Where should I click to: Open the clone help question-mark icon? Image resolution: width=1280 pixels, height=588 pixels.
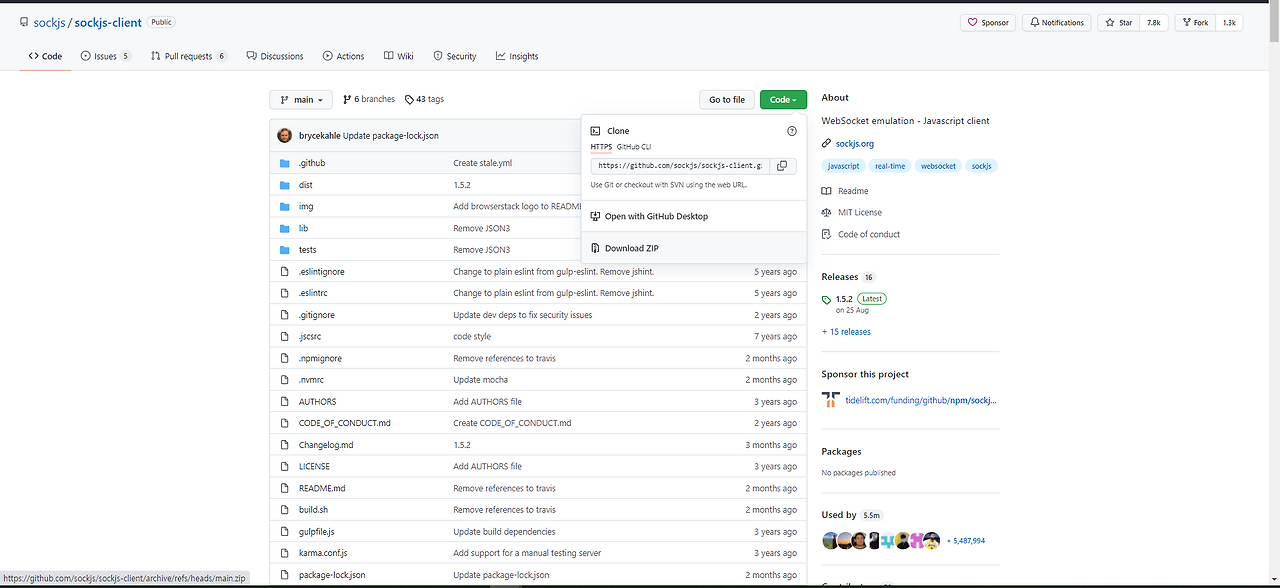(x=791, y=130)
